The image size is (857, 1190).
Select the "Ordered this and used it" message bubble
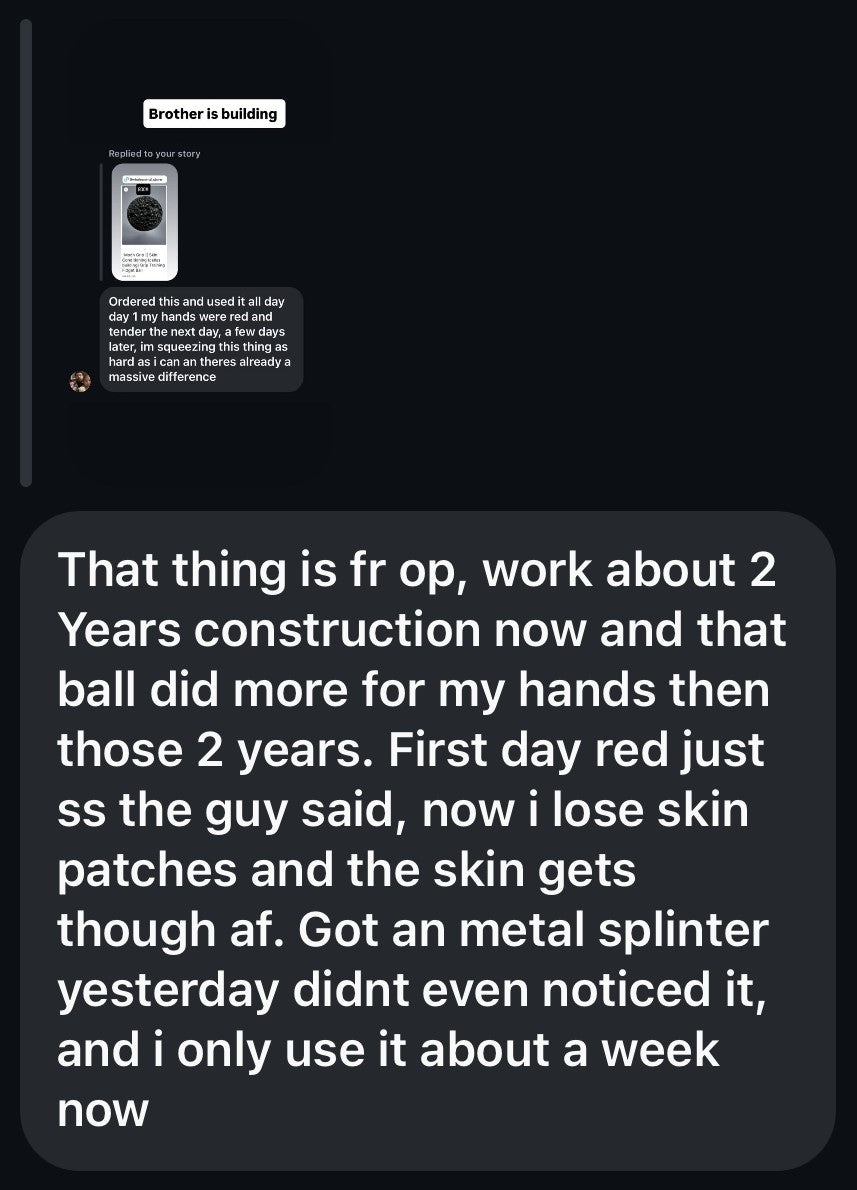200,339
